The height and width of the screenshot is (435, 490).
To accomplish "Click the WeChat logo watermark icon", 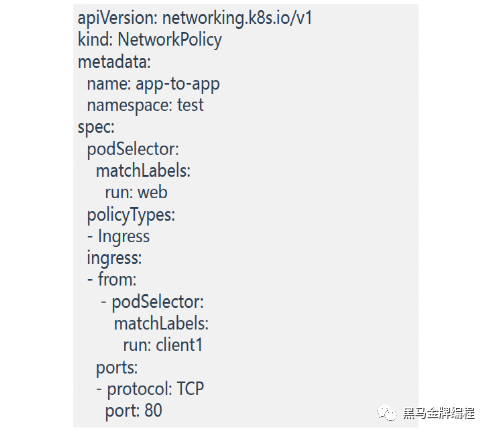I will click(387, 413).
